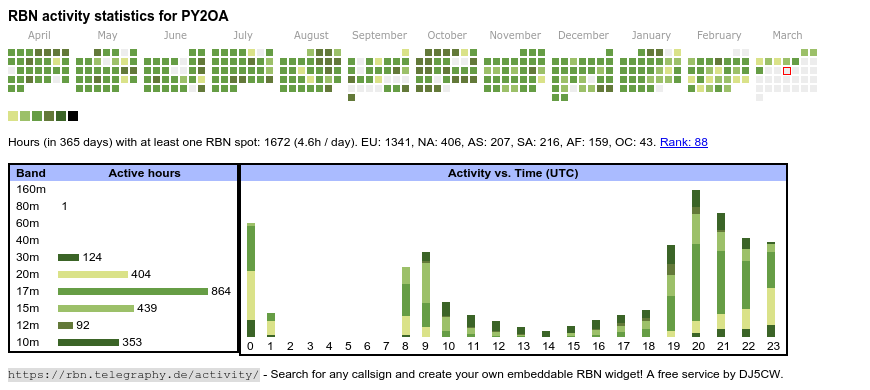Click the October month label
The height and width of the screenshot is (390, 870).
(447, 36)
